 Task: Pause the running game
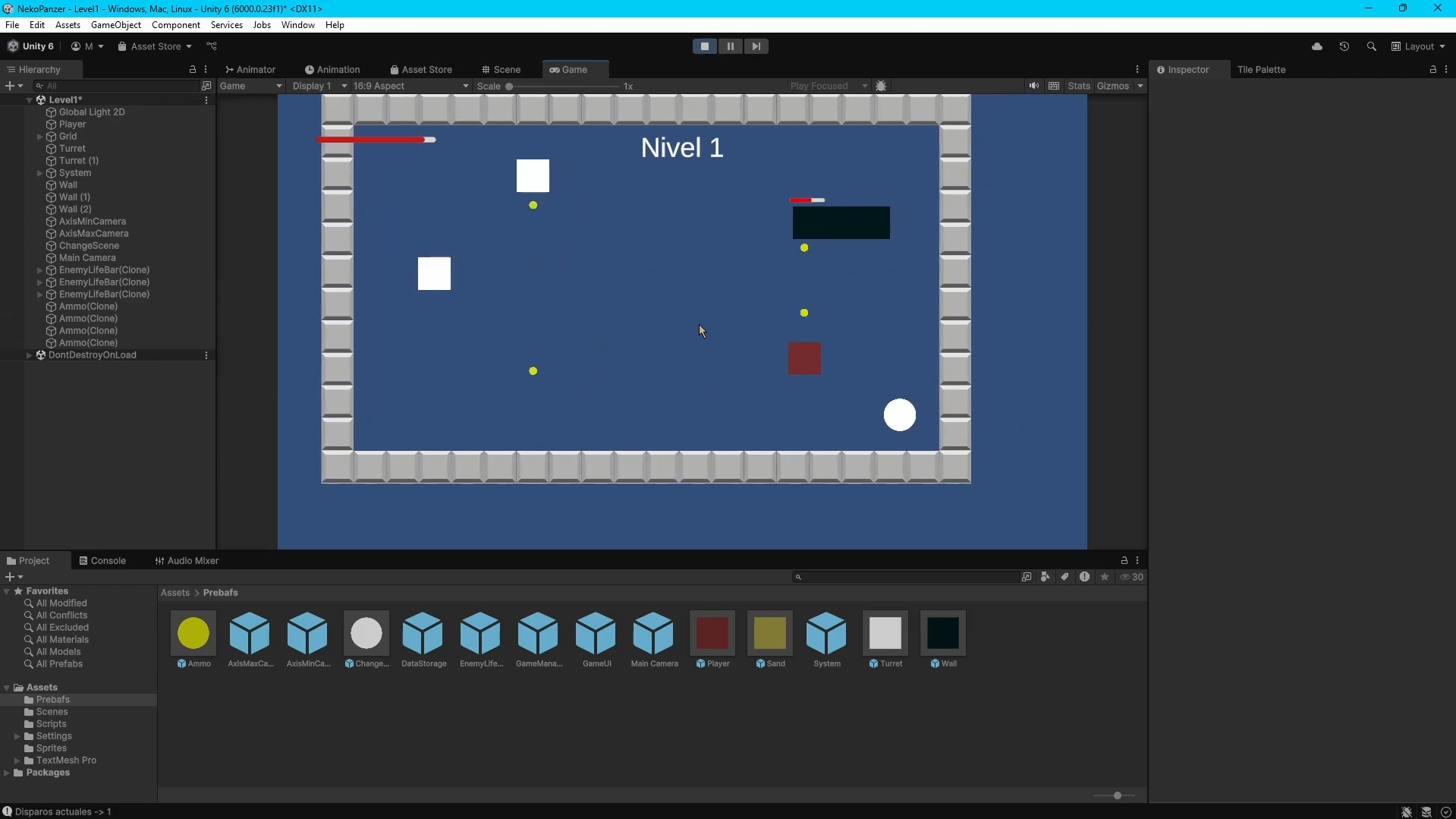click(x=730, y=46)
